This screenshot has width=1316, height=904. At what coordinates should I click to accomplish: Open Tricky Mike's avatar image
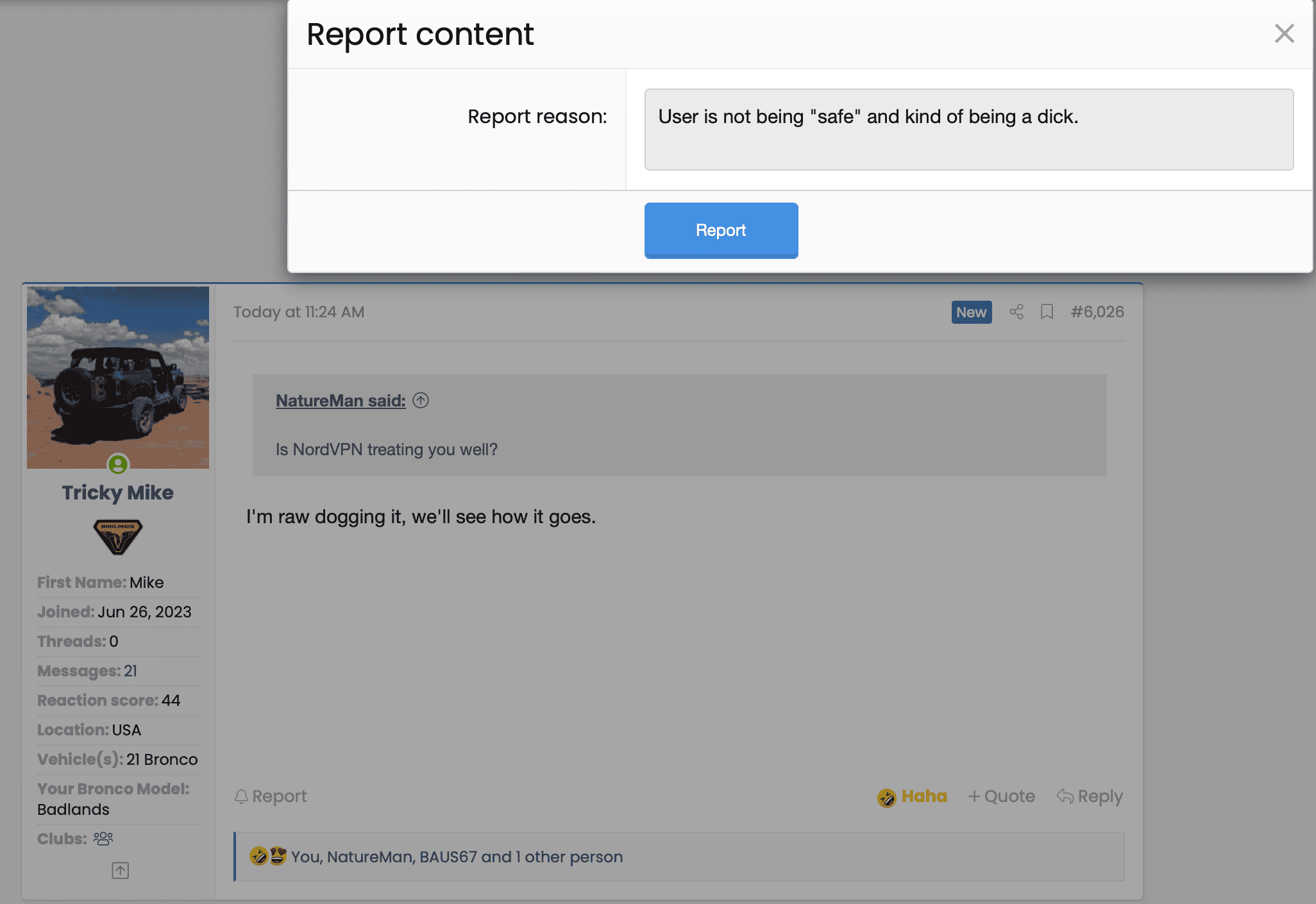[118, 378]
